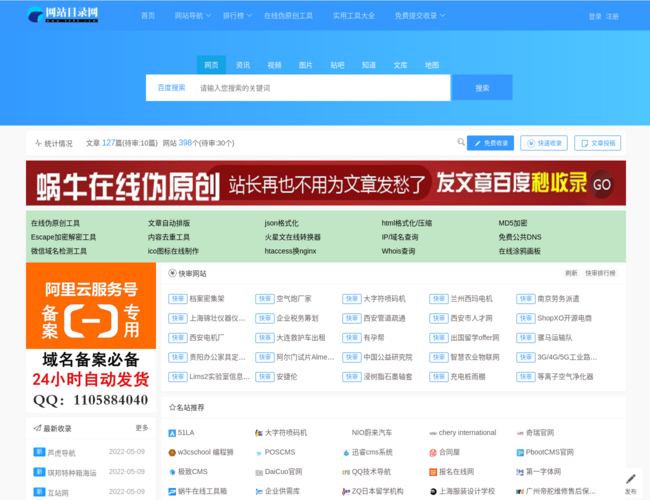Open the ico图标在线制作 tool link
This screenshot has width=650, height=500.
click(173, 251)
